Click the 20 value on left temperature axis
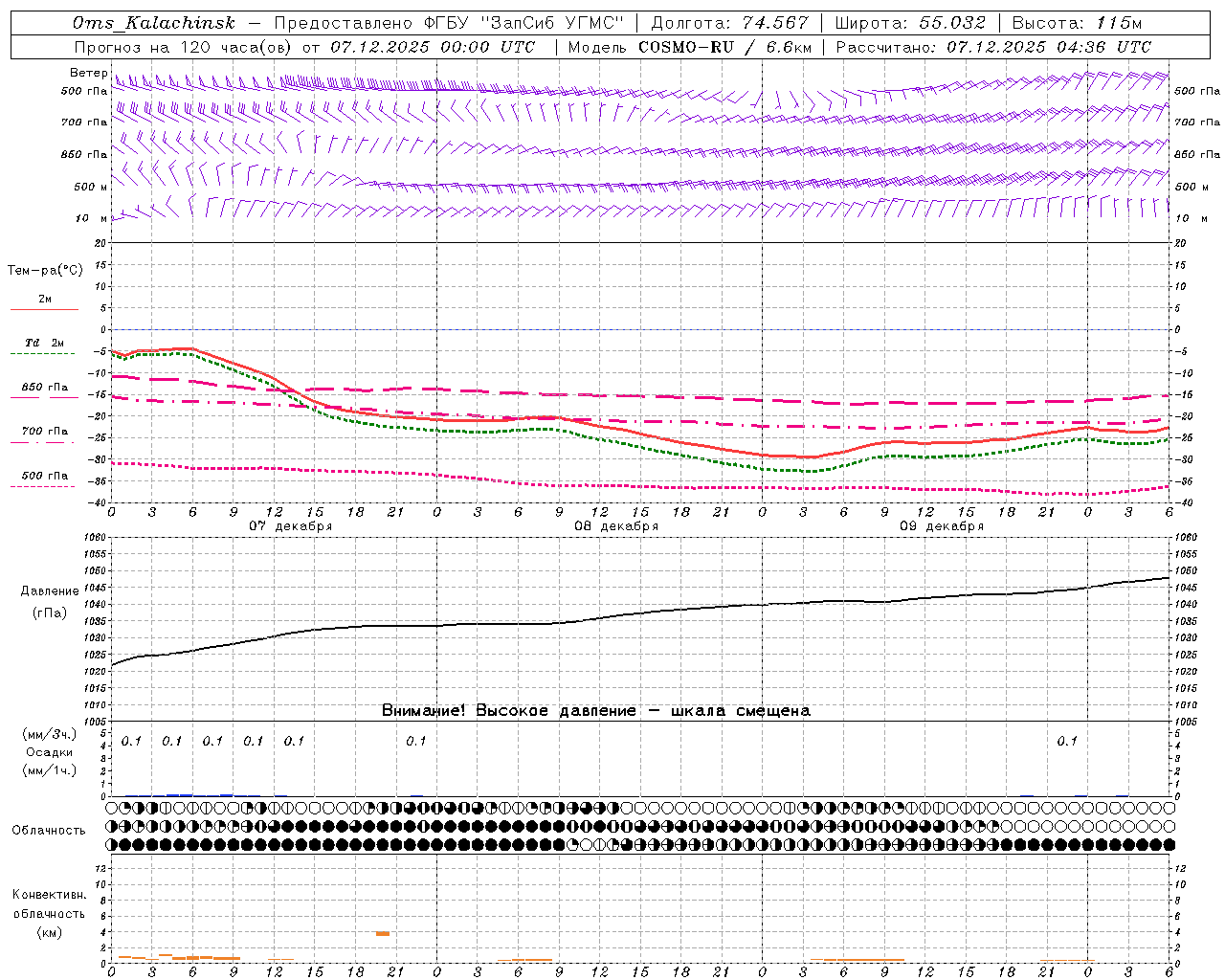Image resolution: width=1225 pixels, height=980 pixels. (x=100, y=243)
